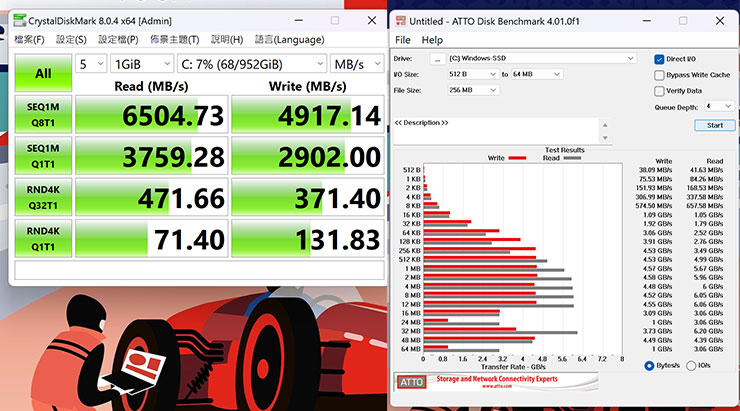Select the IO/s radio button
This screenshot has height=411, width=740.
691,366
